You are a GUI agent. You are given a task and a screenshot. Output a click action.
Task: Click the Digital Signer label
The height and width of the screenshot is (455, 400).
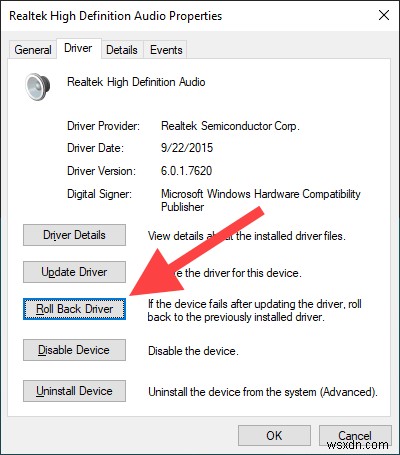(x=99, y=194)
